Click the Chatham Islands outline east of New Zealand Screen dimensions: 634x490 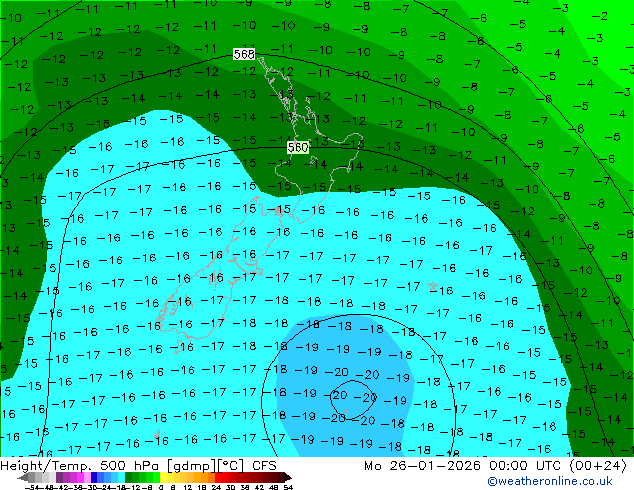[433, 287]
